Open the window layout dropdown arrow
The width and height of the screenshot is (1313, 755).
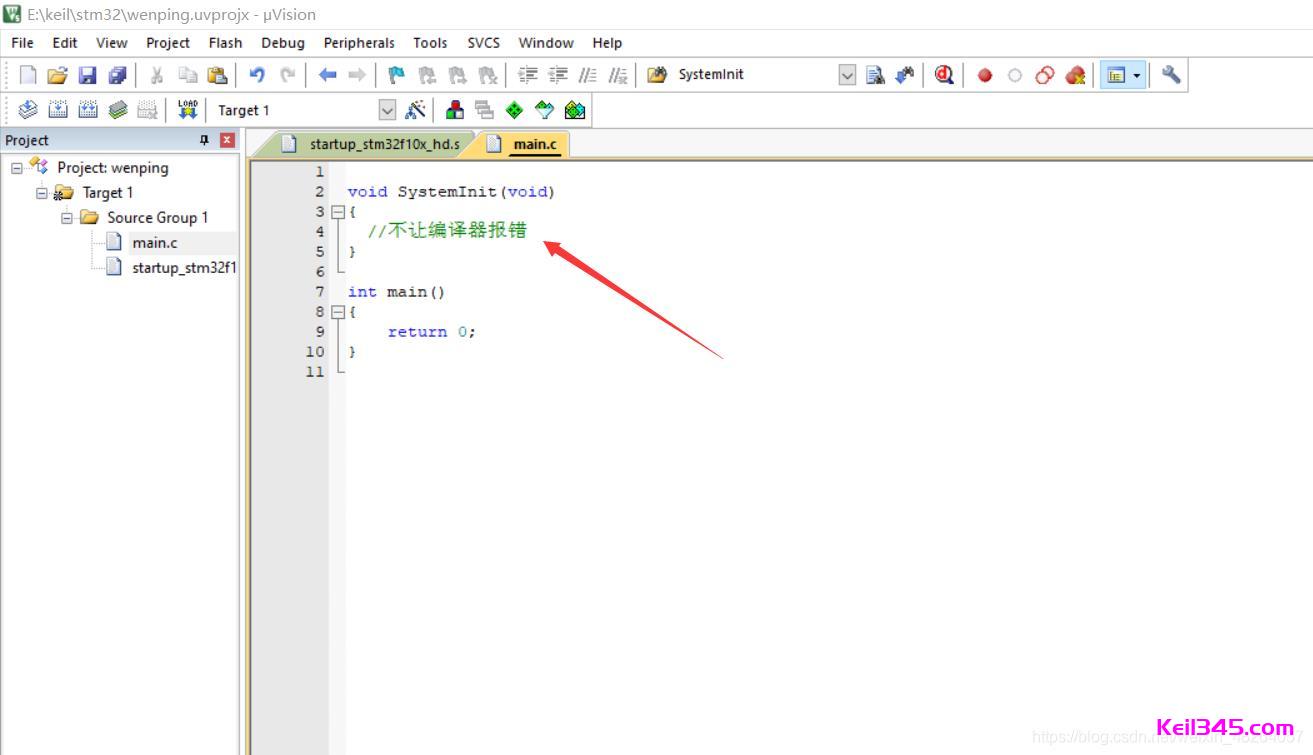point(1137,75)
